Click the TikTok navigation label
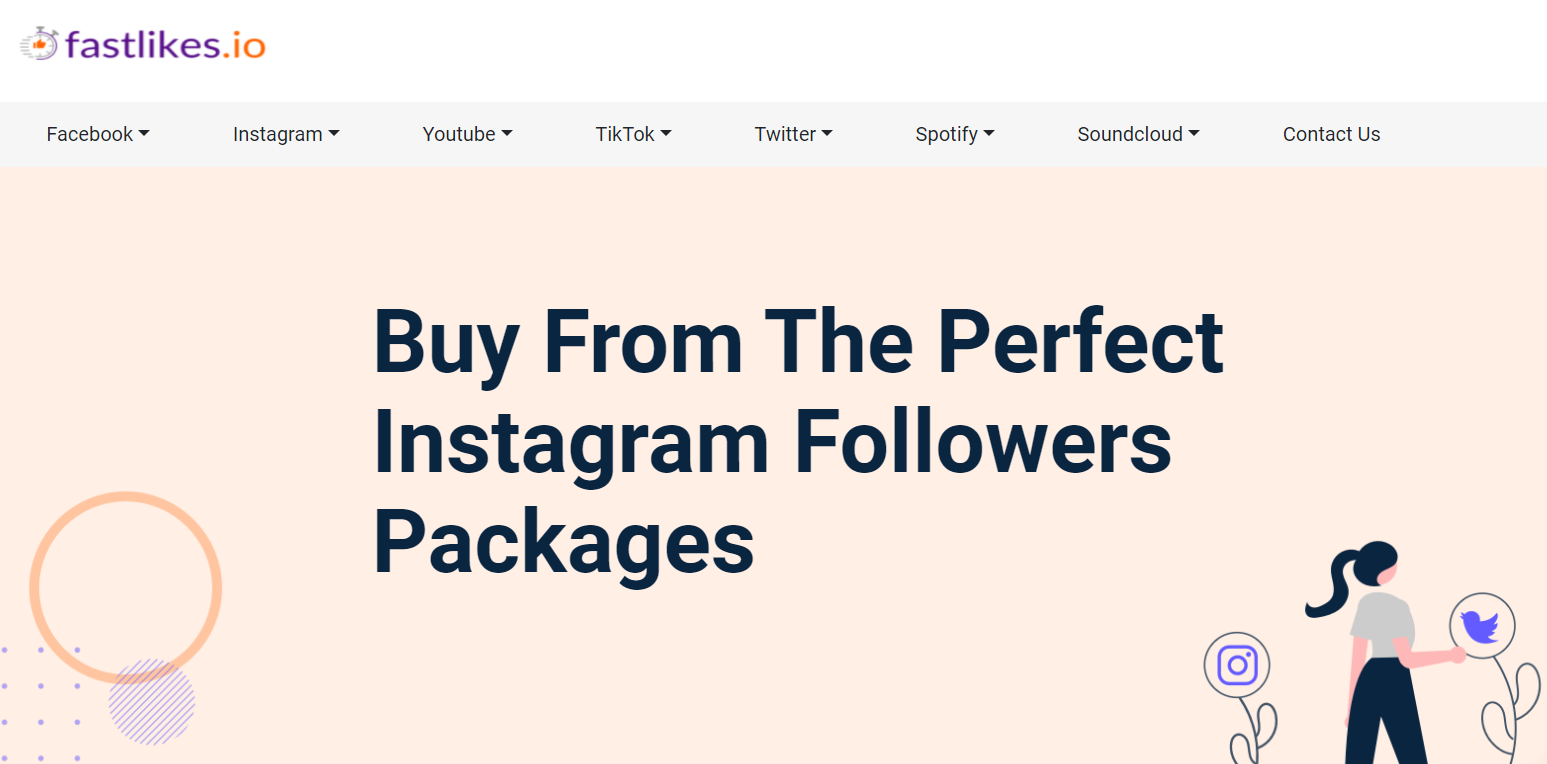The width and height of the screenshot is (1547, 764). [x=625, y=134]
